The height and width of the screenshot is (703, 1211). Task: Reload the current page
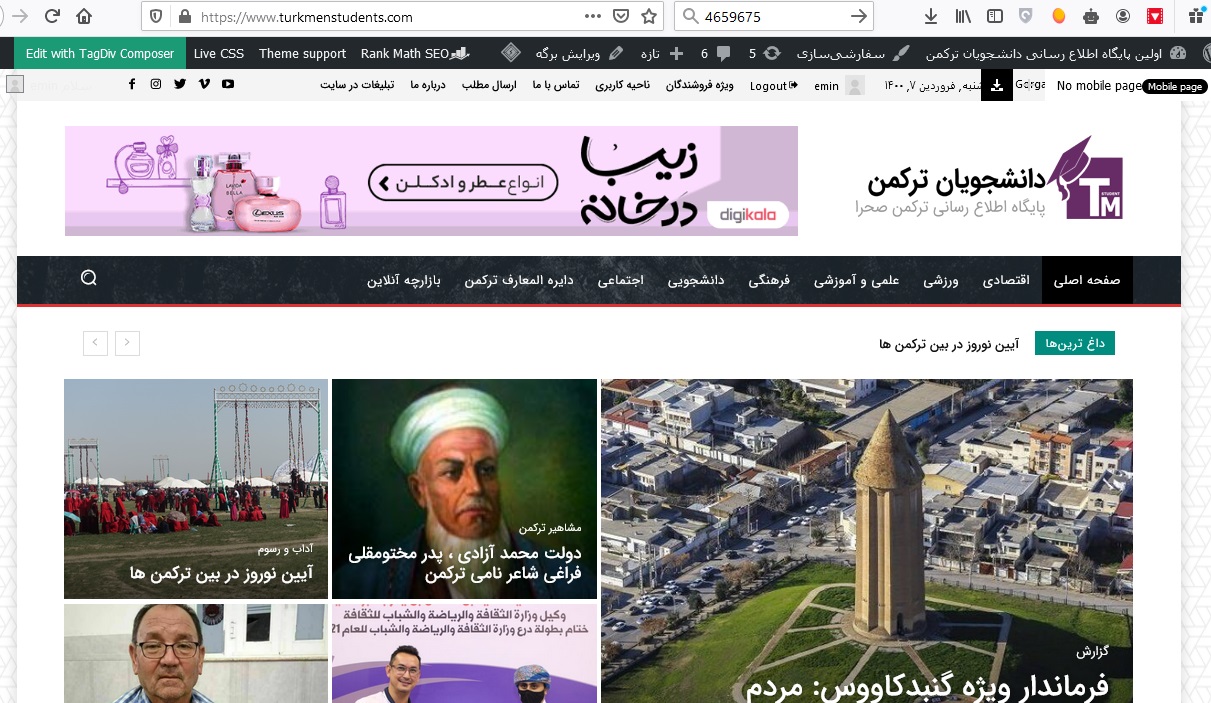(52, 17)
